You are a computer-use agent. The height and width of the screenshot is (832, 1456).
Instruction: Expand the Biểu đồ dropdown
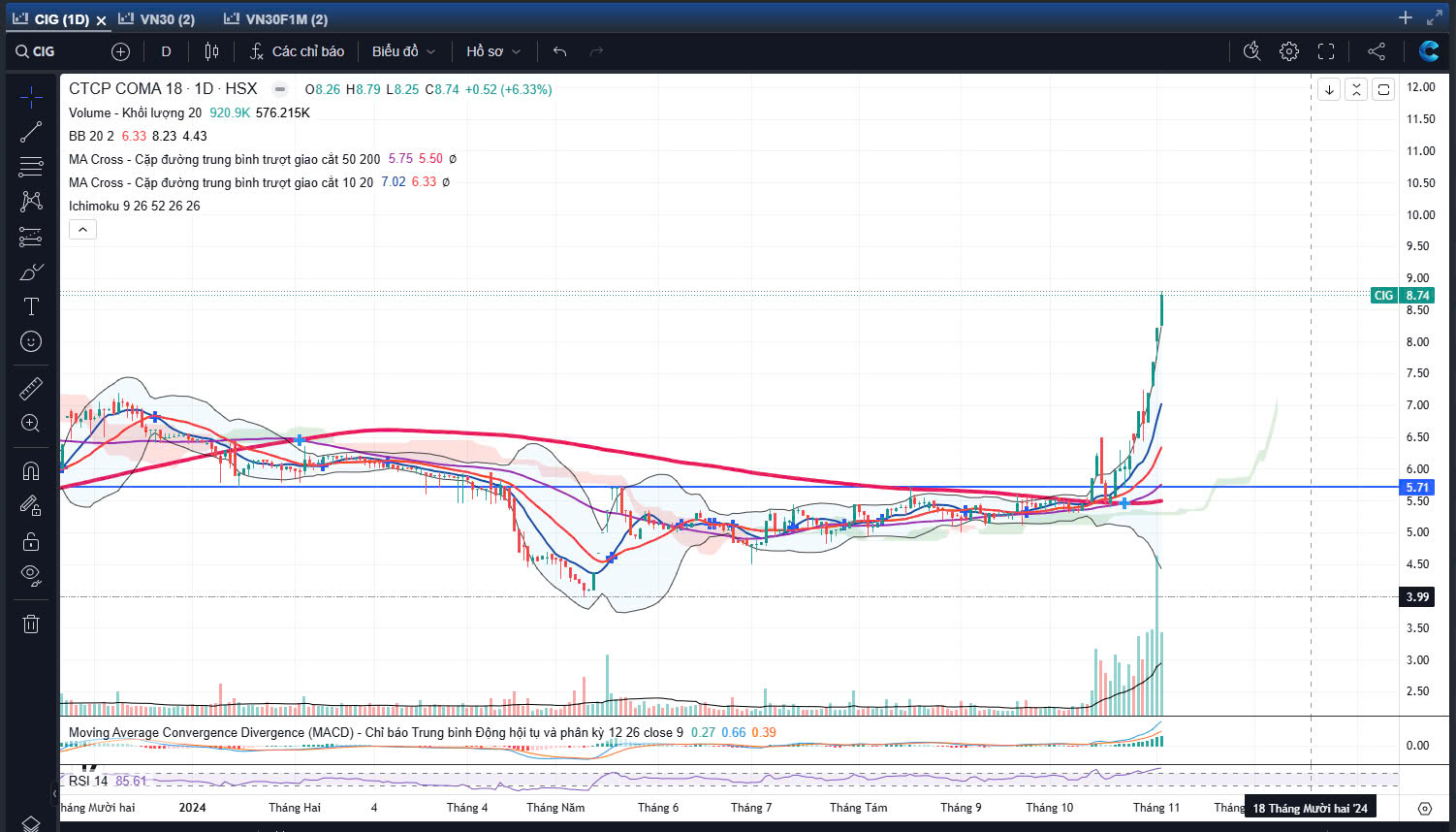403,51
